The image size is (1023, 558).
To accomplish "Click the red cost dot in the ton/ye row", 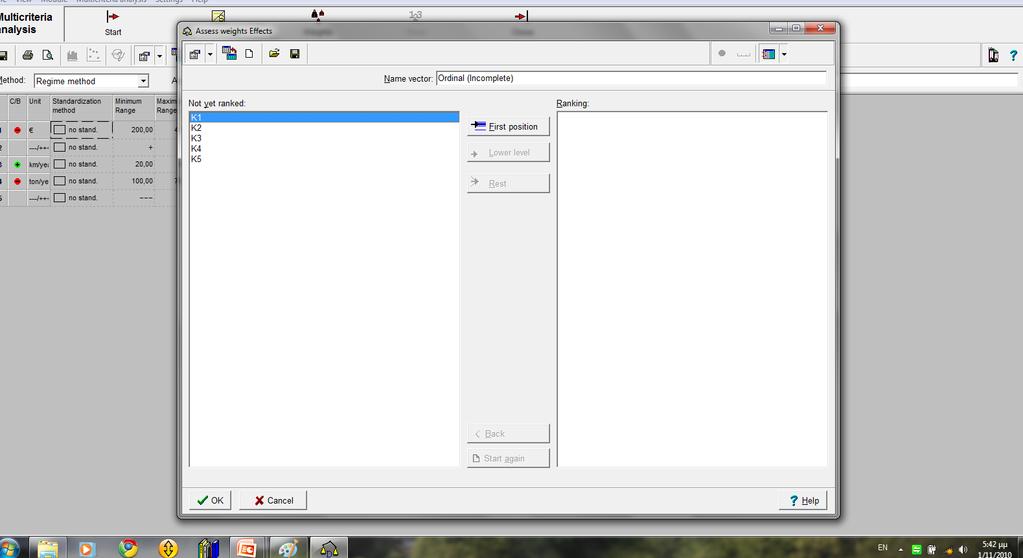I will 18,181.
